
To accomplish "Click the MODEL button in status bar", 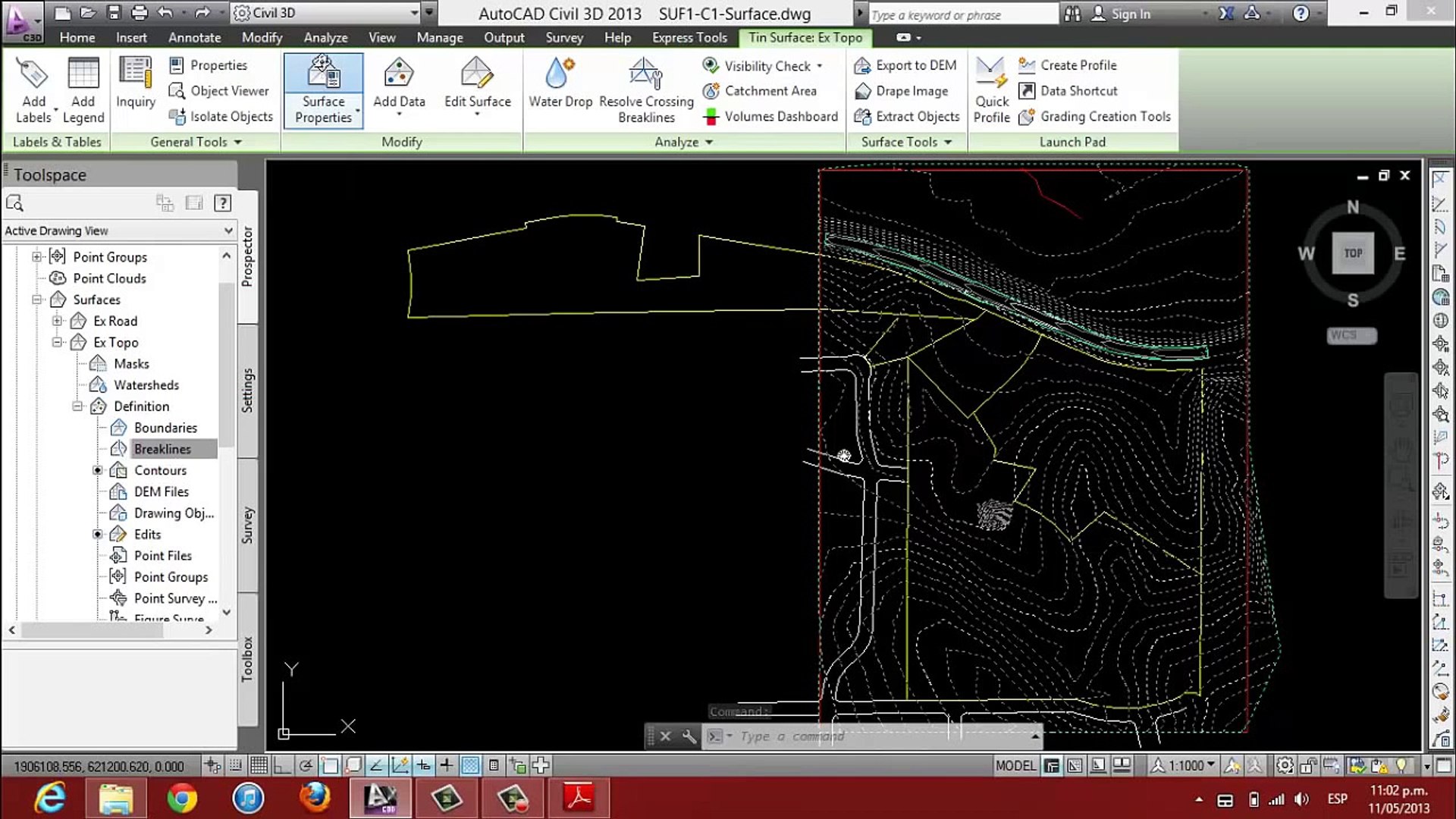I will coord(1015,766).
